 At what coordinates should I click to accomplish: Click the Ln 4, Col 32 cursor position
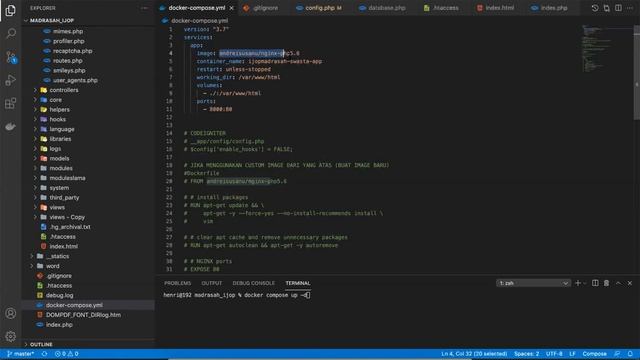point(474,354)
